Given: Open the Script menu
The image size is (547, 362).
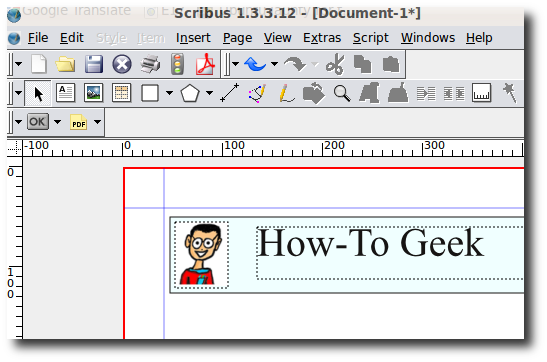Looking at the screenshot, I should 370,38.
